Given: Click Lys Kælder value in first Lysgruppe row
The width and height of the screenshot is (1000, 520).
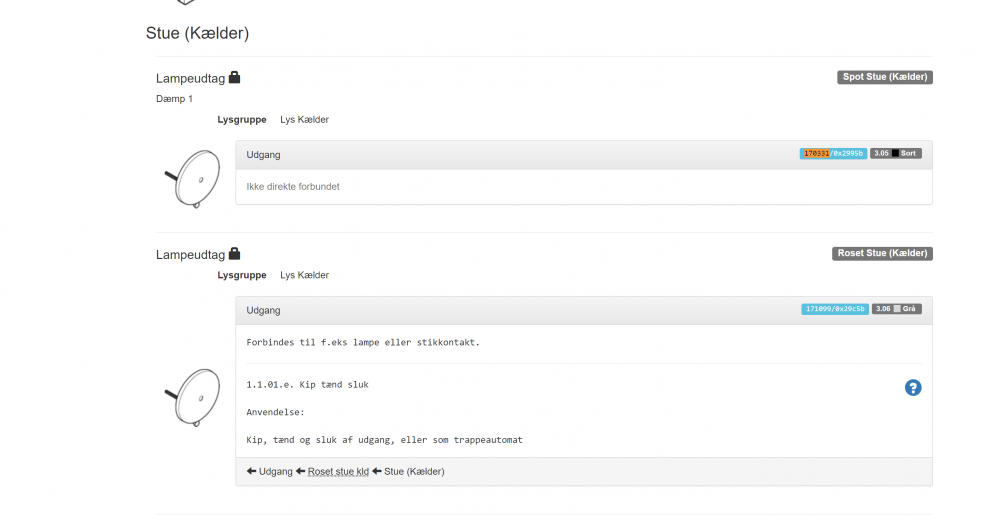Looking at the screenshot, I should click(x=304, y=120).
